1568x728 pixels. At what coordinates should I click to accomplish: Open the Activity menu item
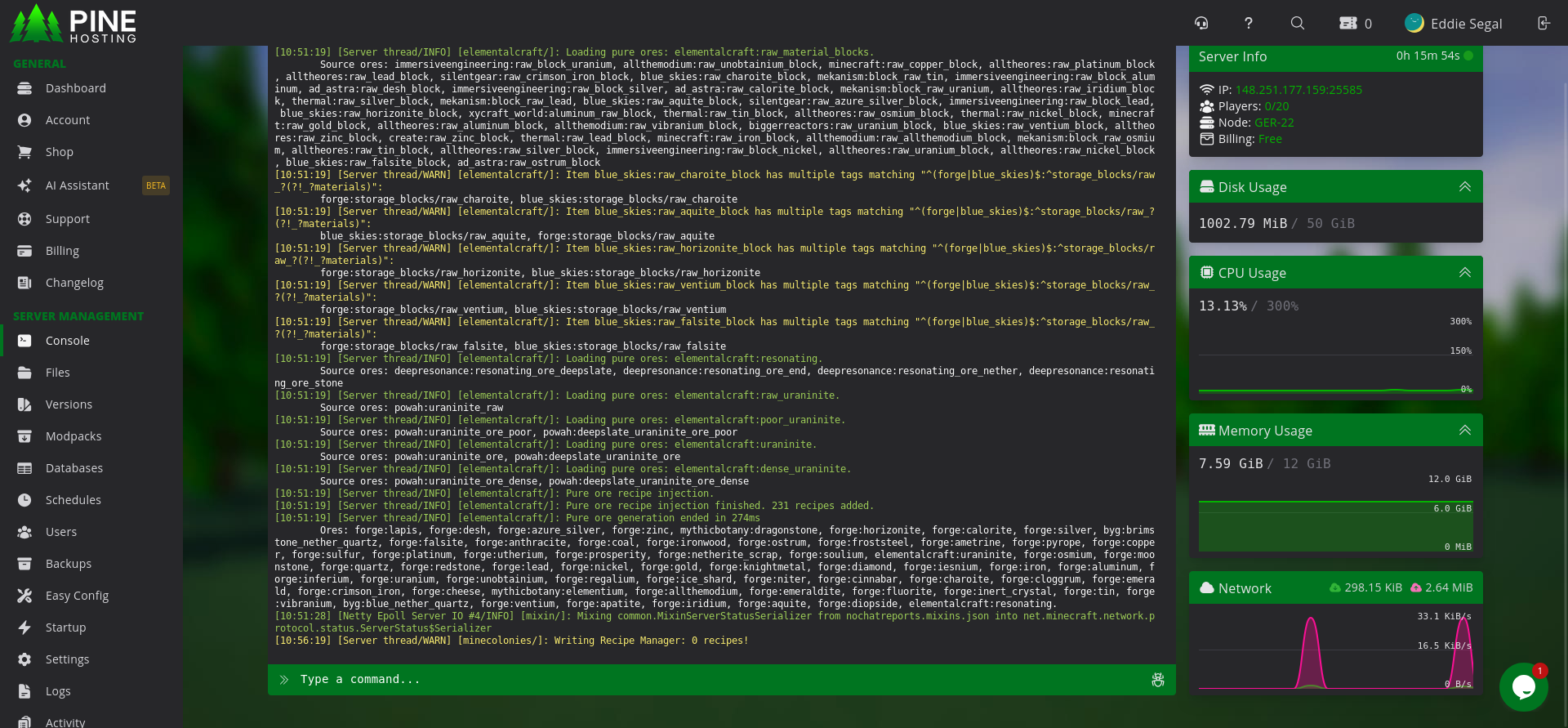[x=65, y=722]
